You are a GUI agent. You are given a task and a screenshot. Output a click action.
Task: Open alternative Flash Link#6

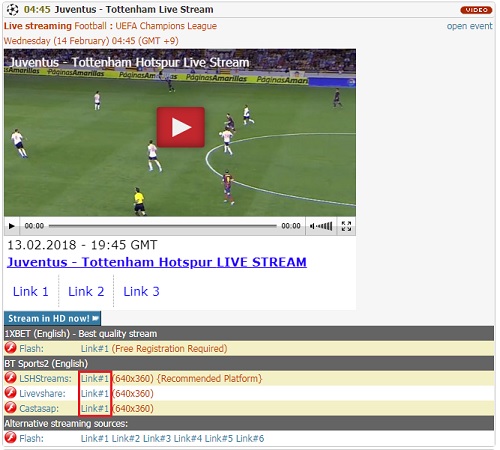point(250,438)
